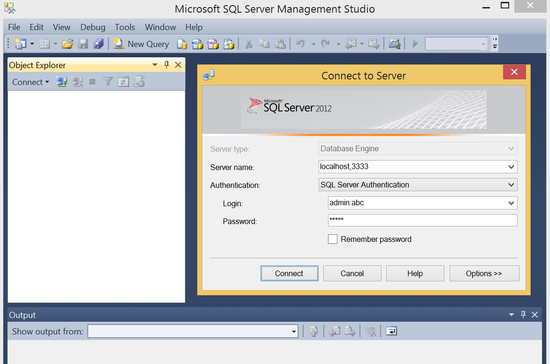Open the New Project dropdown arrow
The height and width of the screenshot is (364, 550).
[x=32, y=44]
